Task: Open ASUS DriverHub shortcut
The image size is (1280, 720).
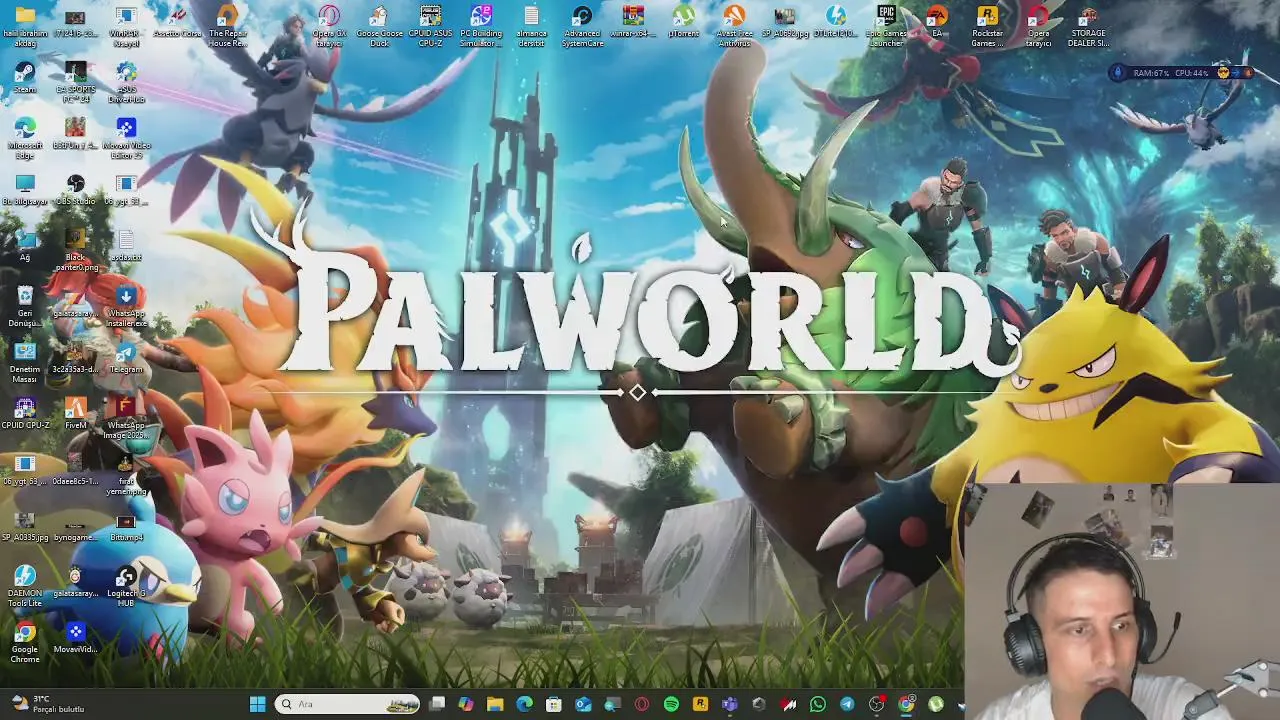Action: pos(126,82)
